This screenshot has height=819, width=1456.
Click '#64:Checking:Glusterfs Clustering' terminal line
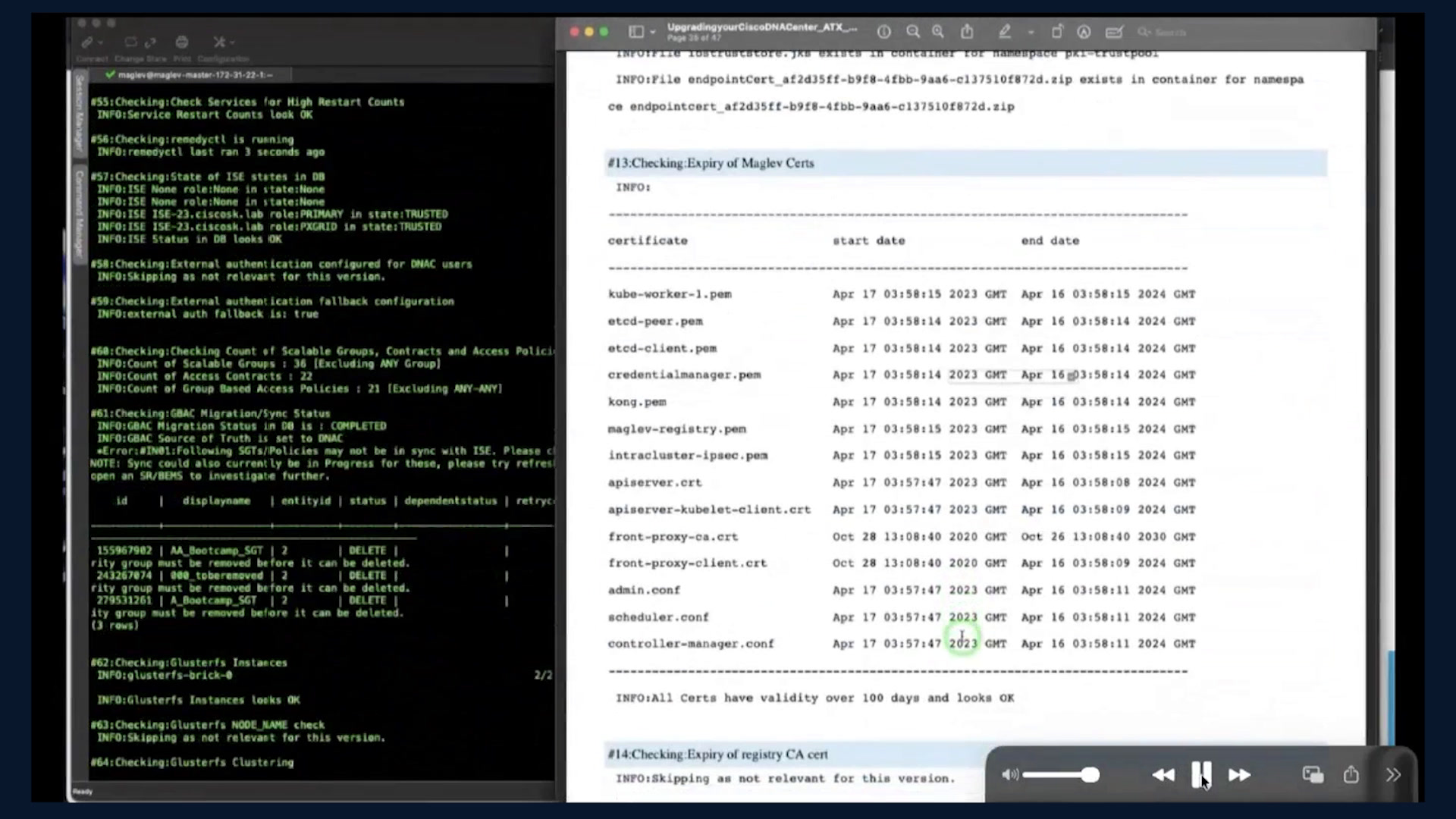(192, 763)
